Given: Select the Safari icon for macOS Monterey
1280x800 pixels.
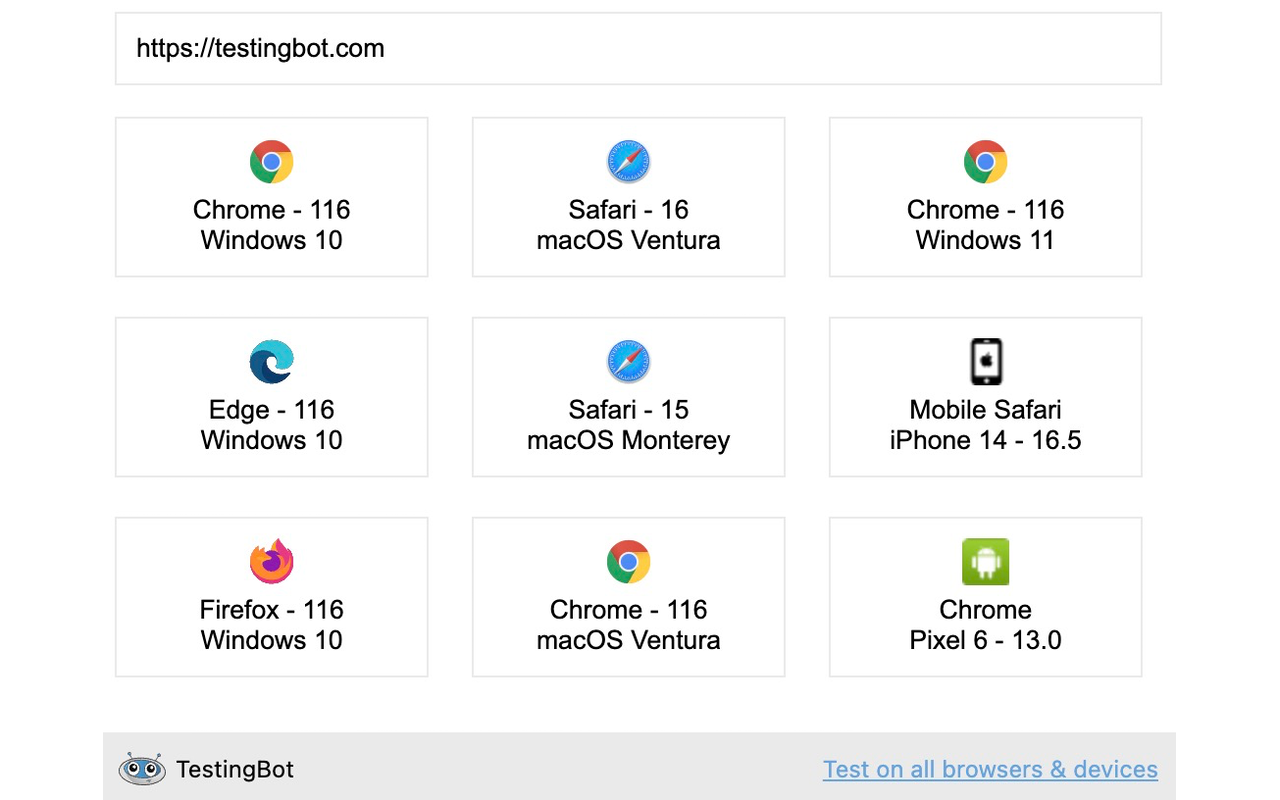Looking at the screenshot, I should [628, 361].
